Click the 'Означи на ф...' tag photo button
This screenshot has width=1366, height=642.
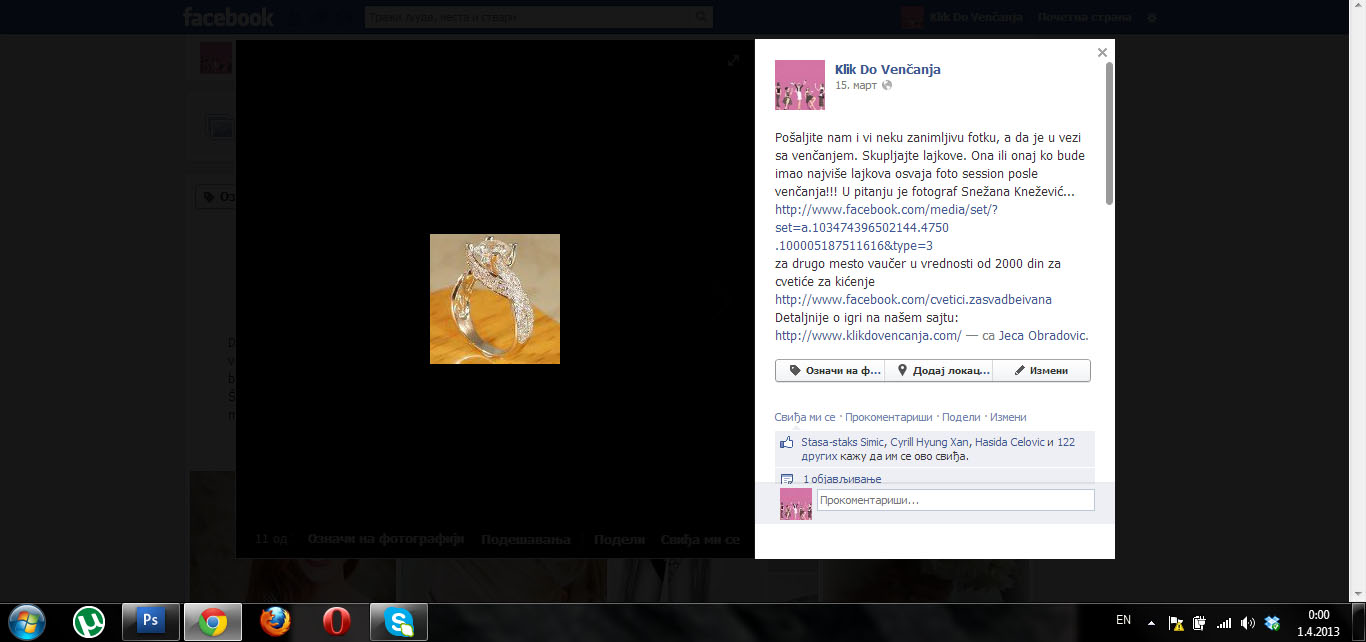(x=830, y=370)
